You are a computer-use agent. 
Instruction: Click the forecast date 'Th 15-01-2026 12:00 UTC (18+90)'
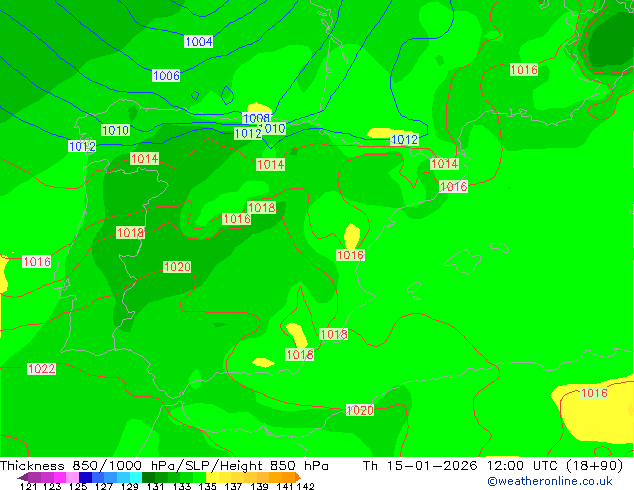click(493, 466)
